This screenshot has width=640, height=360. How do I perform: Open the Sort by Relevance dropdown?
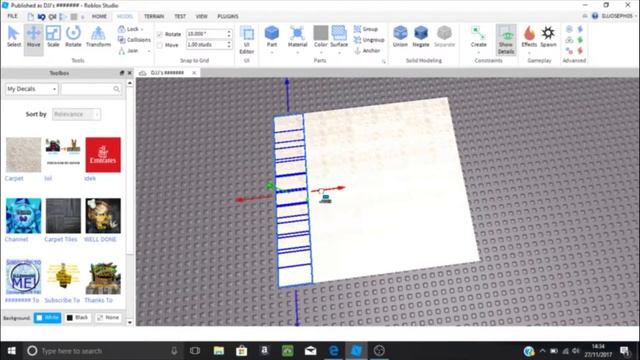(76, 114)
